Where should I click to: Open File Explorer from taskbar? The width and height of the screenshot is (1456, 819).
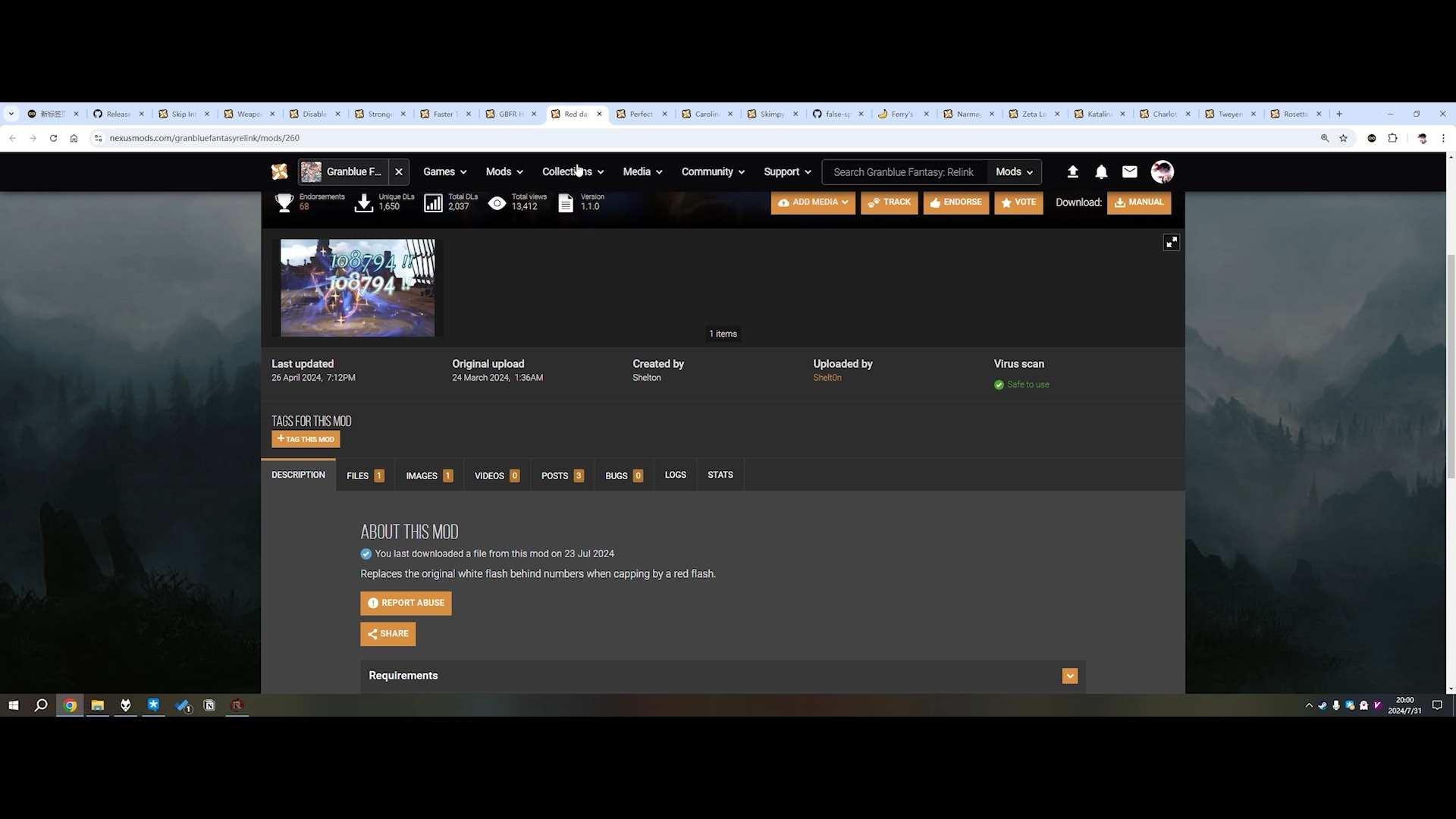[x=98, y=705]
